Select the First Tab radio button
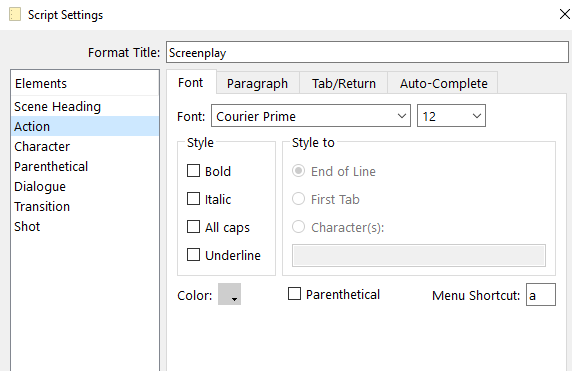572x371 pixels. click(x=298, y=199)
